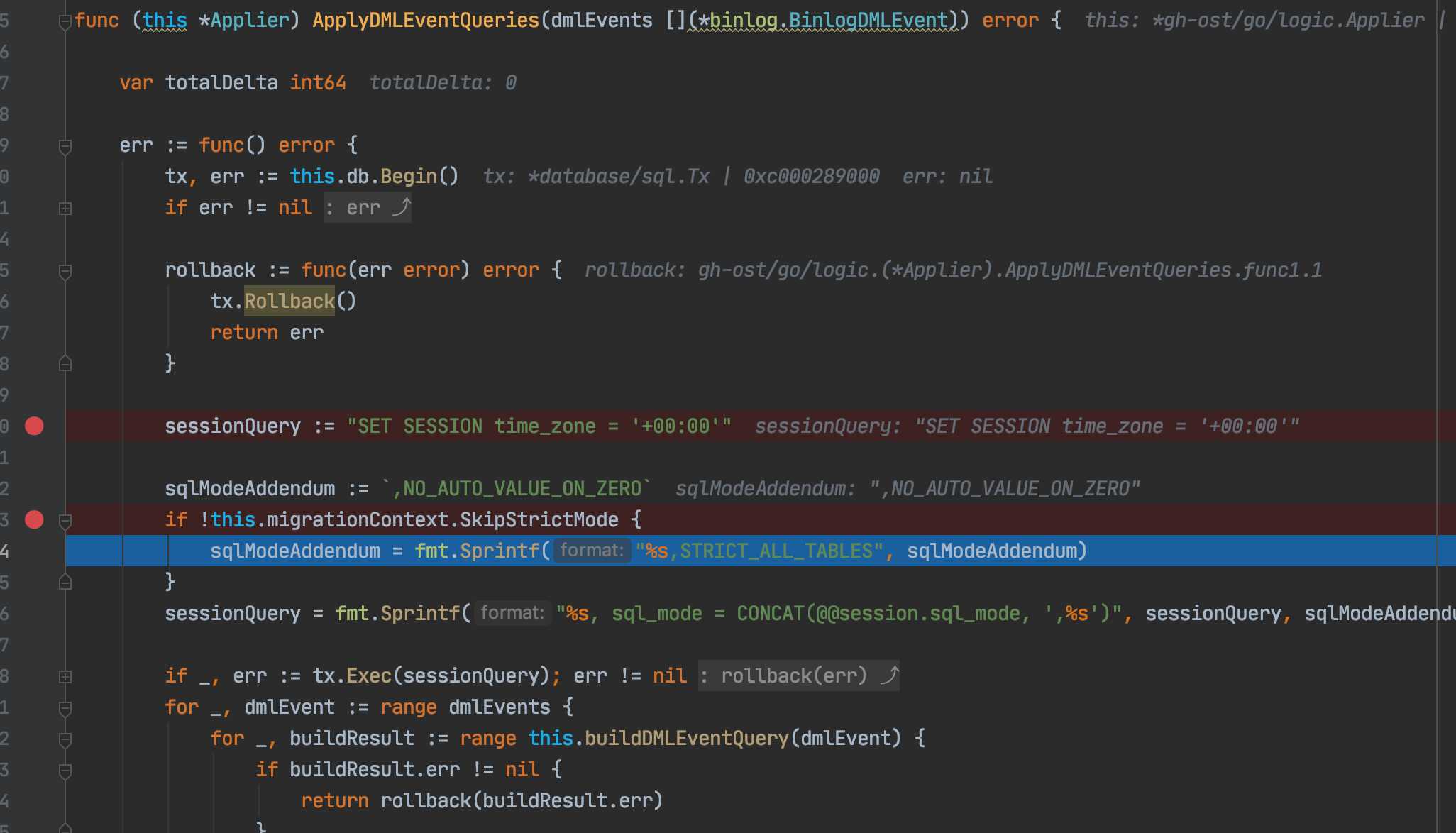This screenshot has height=833, width=1456.
Task: Click the 'tx: *database/sql.Tx | 0xc000289000' inline value
Action: click(680, 176)
